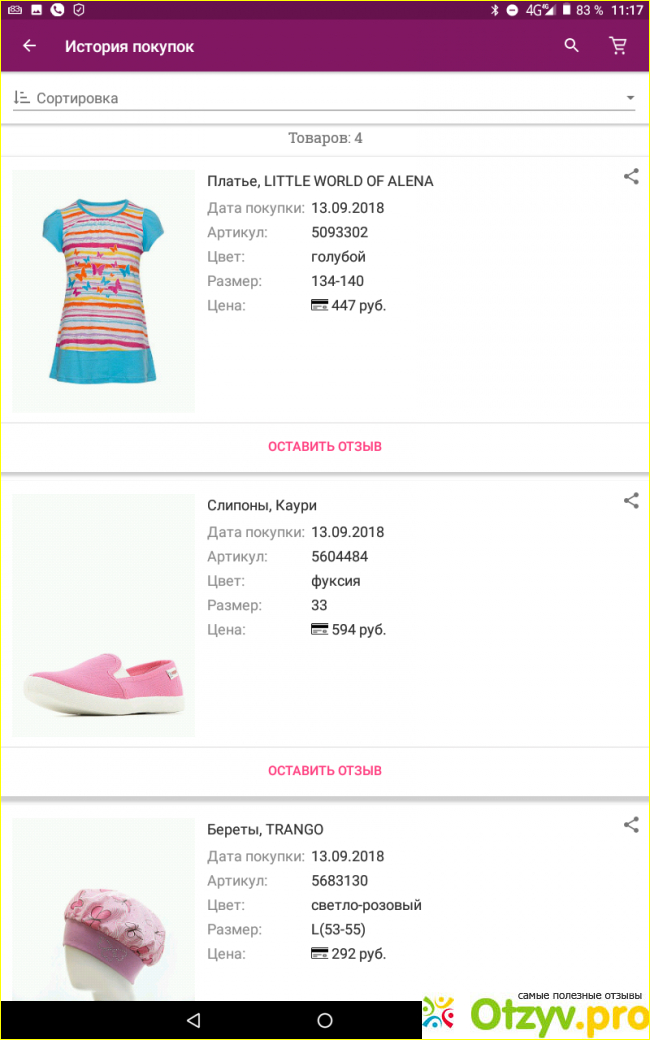Open Береты, TRANGO product title
650x1040 pixels.
point(265,829)
